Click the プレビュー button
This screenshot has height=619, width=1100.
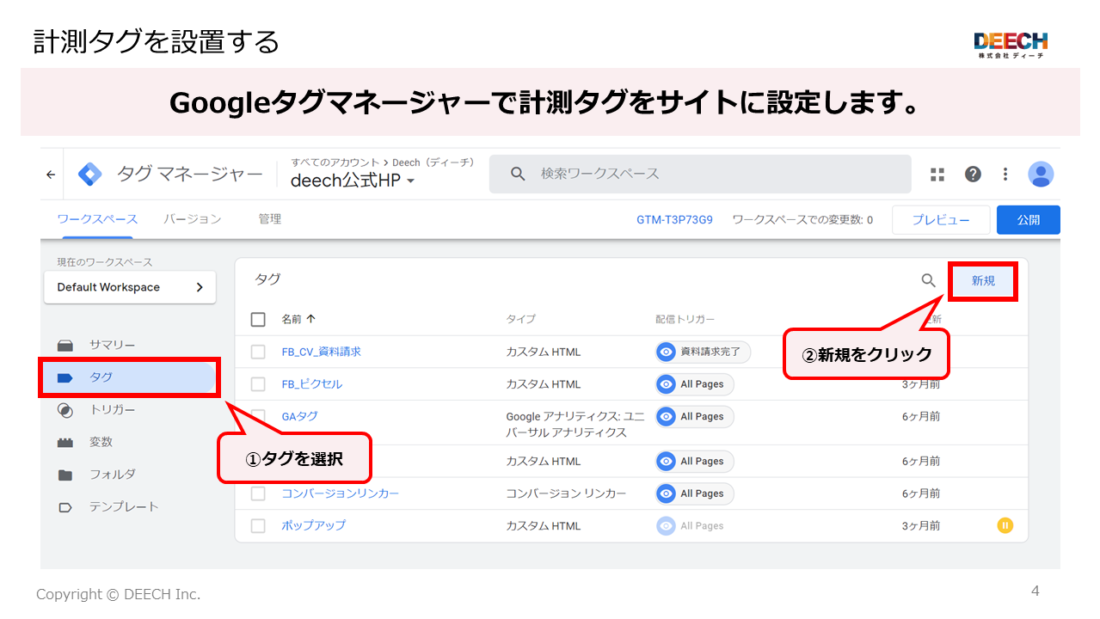pyautogui.click(x=940, y=219)
